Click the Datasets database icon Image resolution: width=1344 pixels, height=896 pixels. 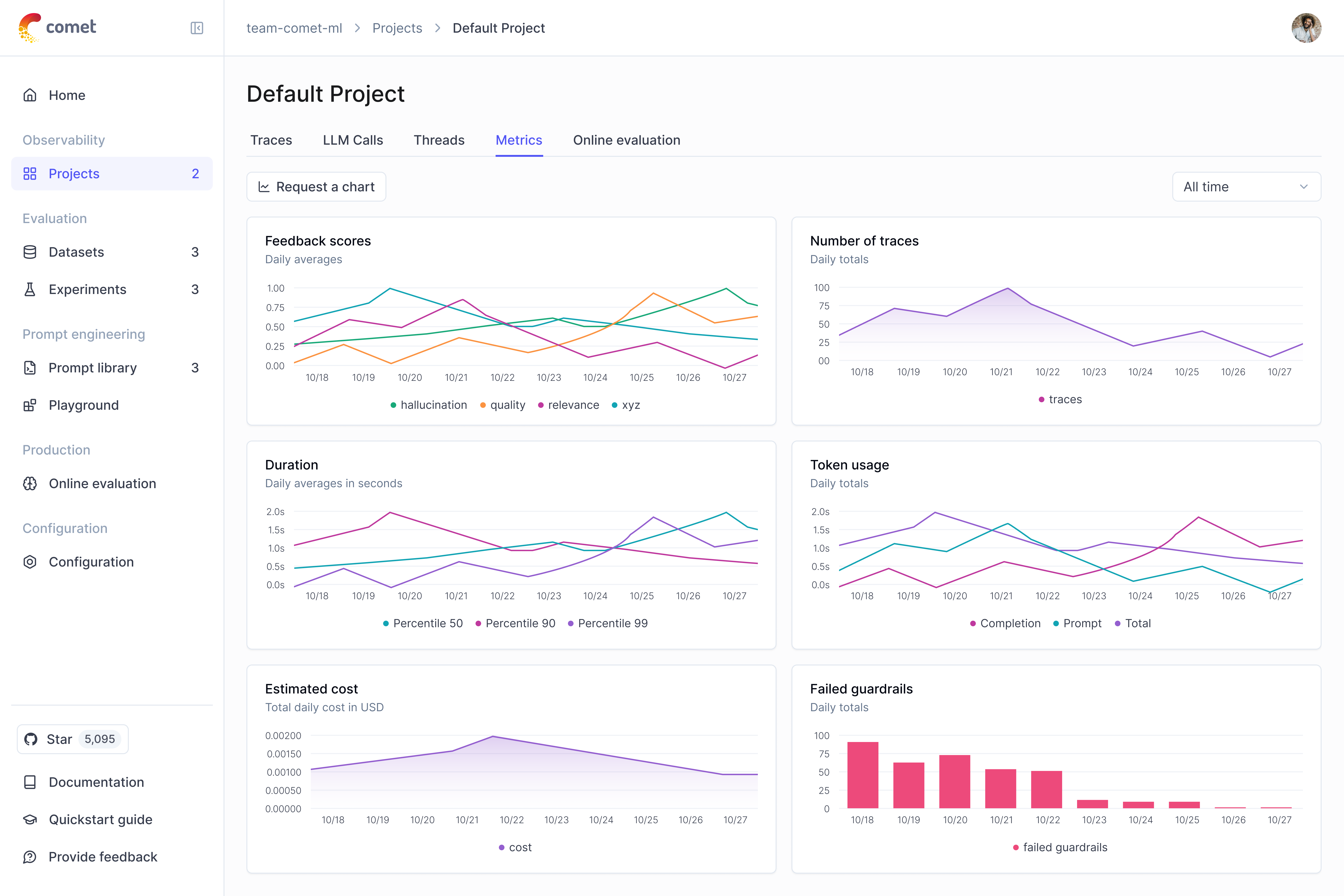30,252
